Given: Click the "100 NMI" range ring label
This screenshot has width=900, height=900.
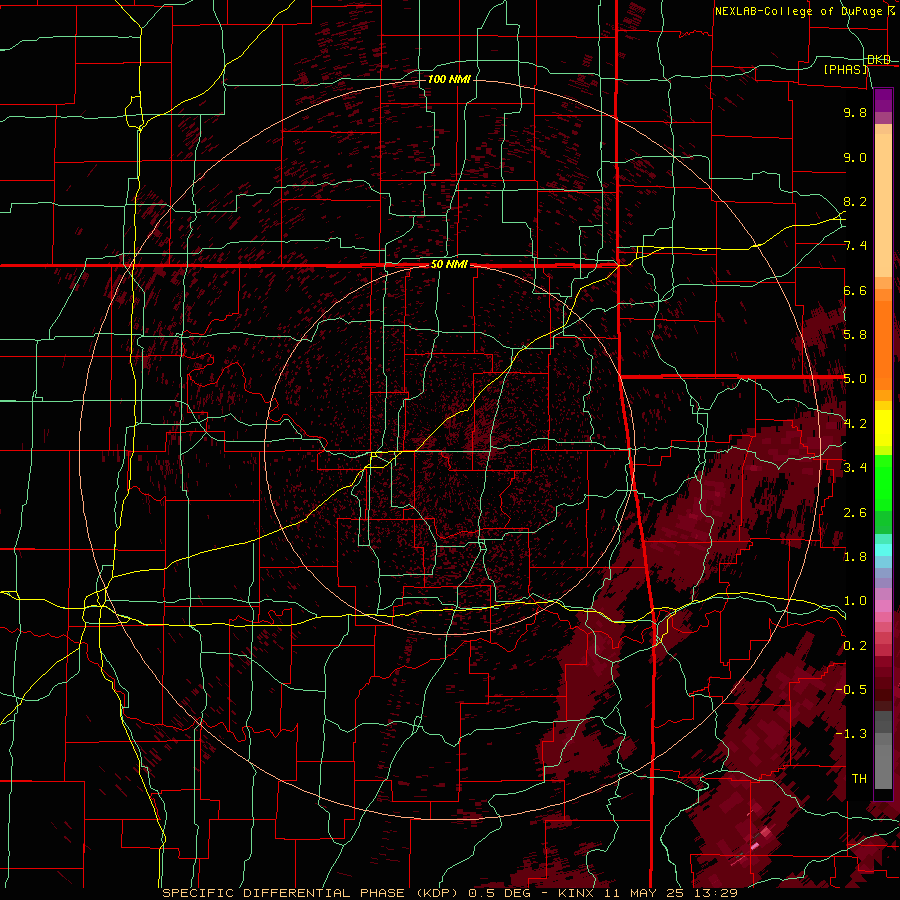Looking at the screenshot, I should 449,79.
